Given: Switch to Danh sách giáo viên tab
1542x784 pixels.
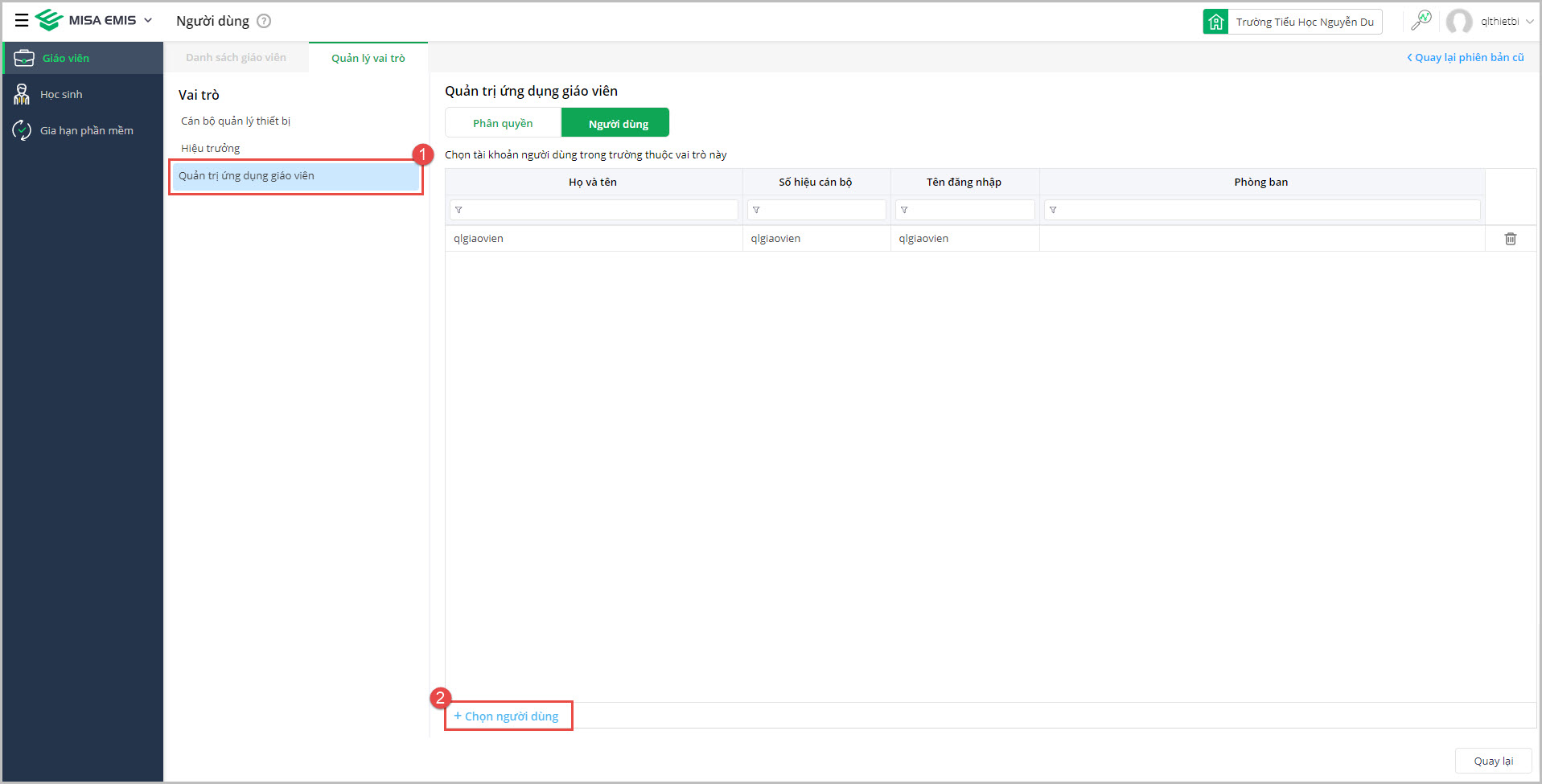Looking at the screenshot, I should 236,57.
